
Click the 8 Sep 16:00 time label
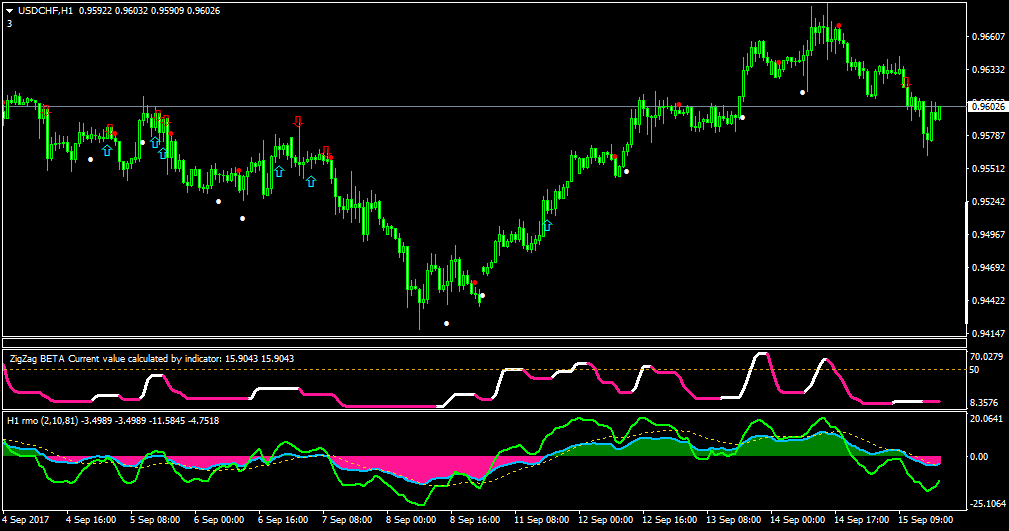coord(475,519)
